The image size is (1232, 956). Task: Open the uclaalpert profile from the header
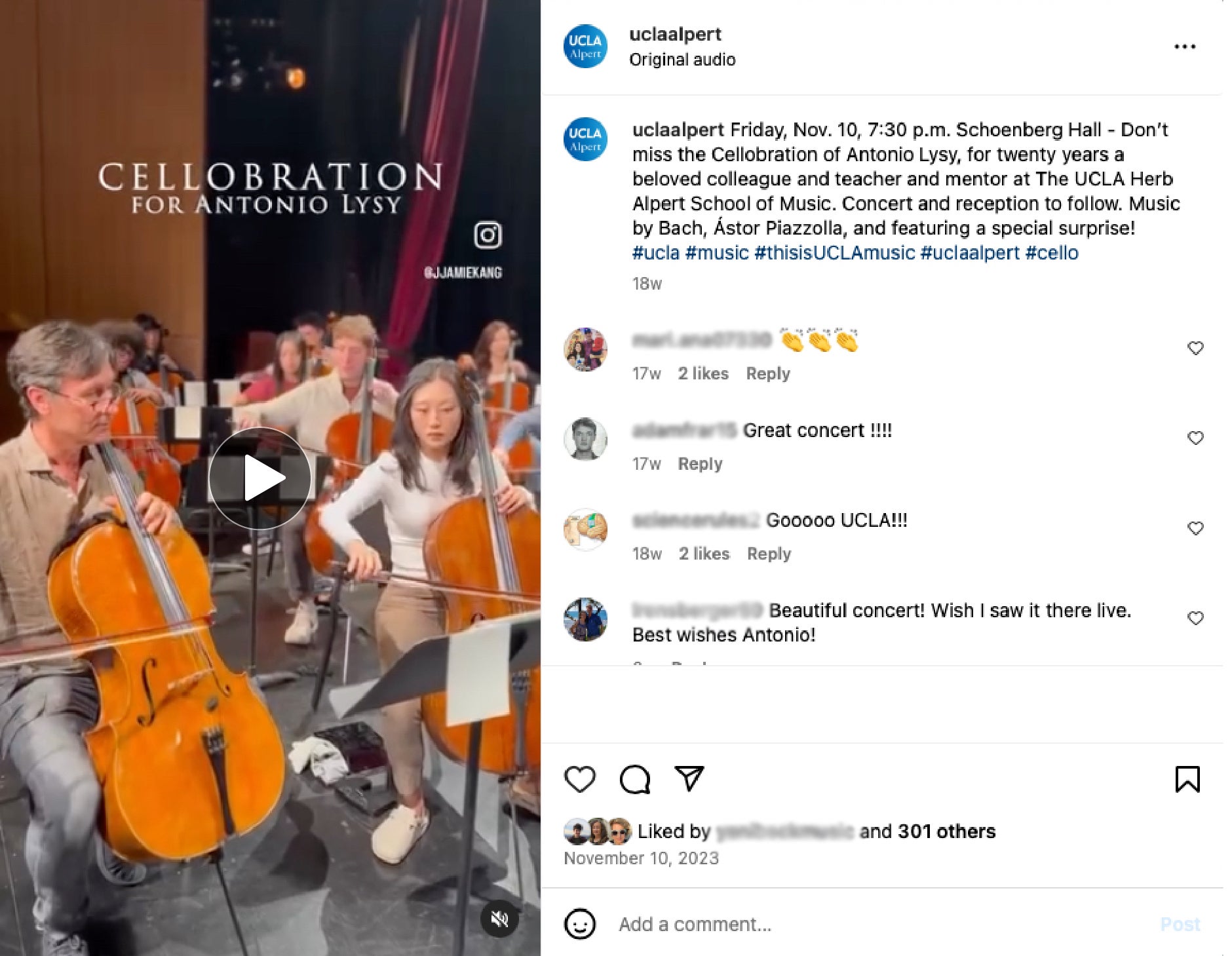click(675, 34)
